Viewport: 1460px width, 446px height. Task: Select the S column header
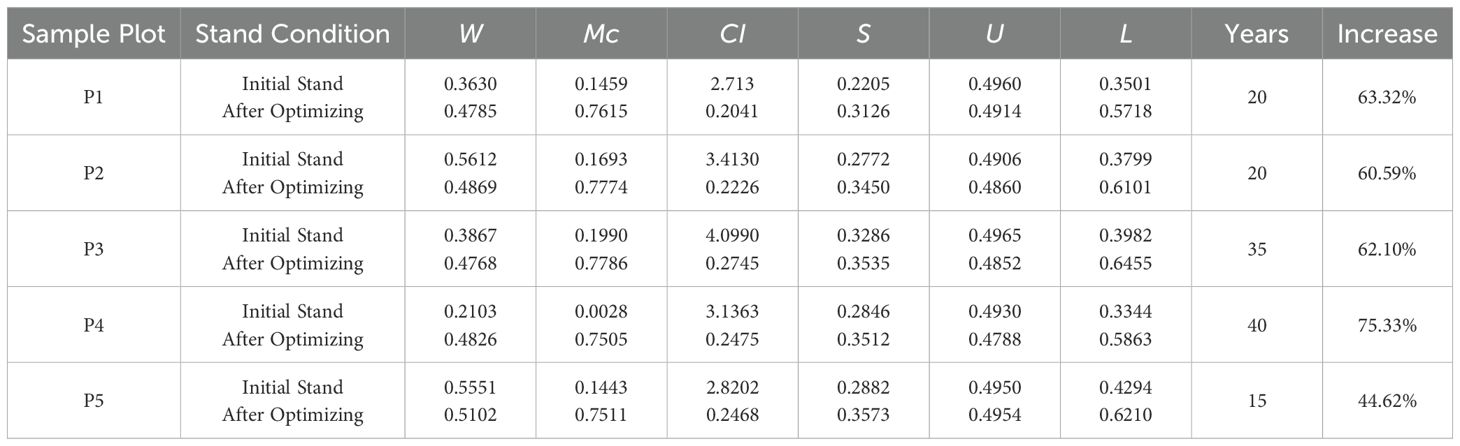[x=864, y=34]
